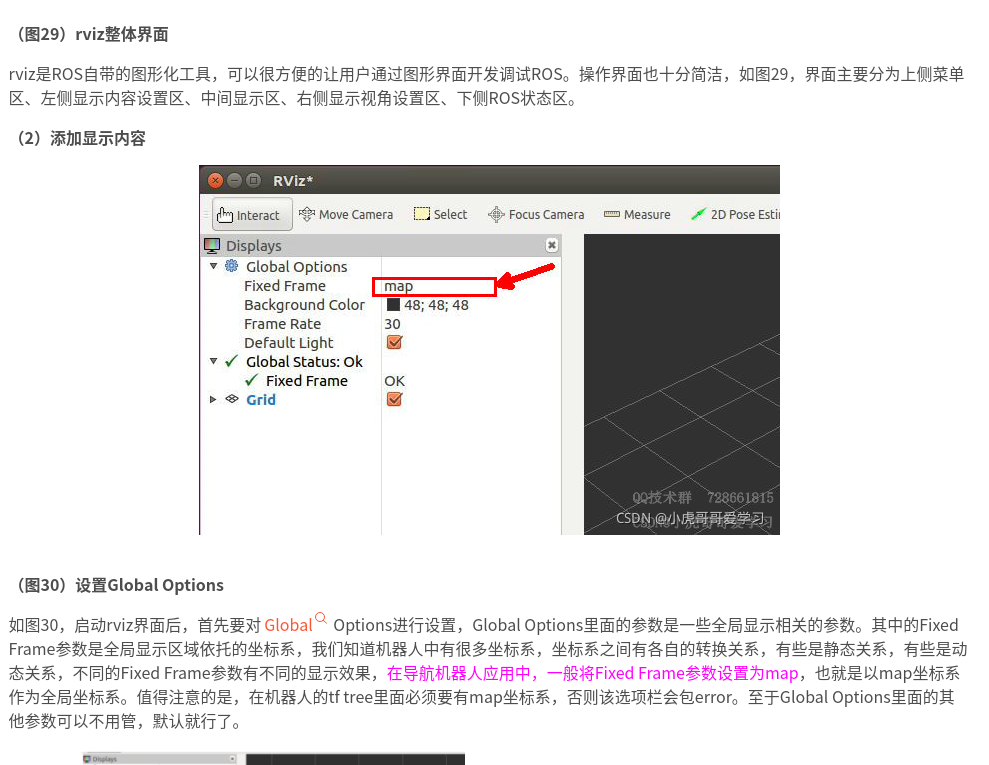The image size is (989, 765).
Task: Expand the Grid display node
Action: tap(213, 399)
